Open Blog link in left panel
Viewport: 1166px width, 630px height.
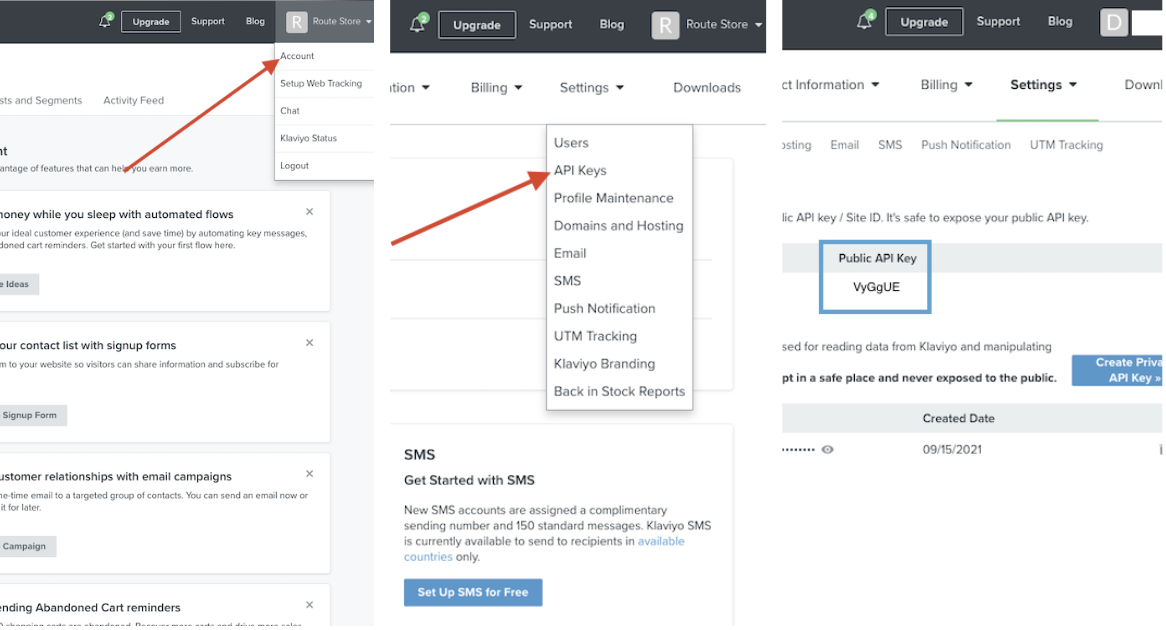pos(255,22)
